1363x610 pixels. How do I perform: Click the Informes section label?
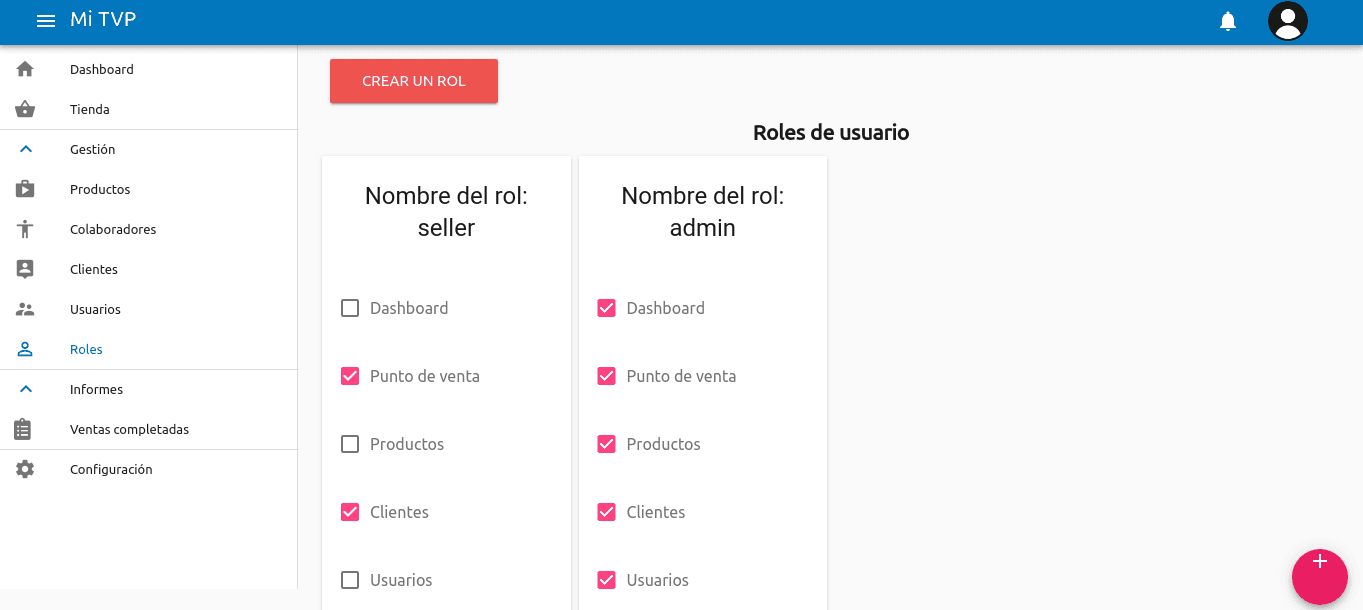(96, 389)
